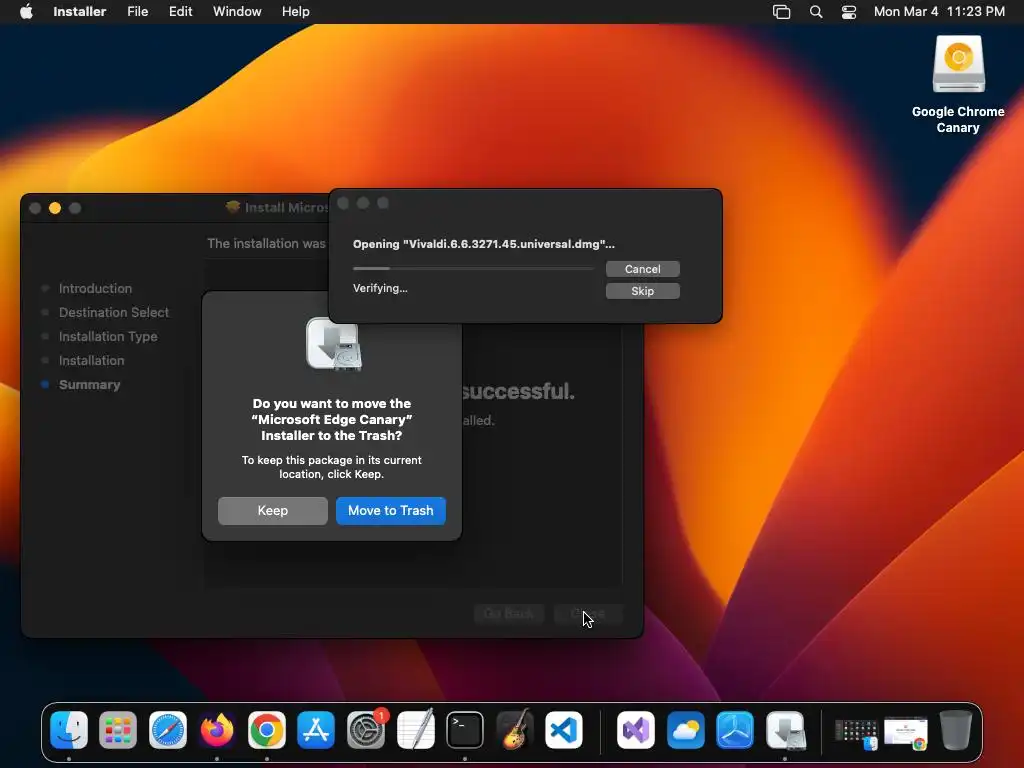Select the Introduction step in Installer sidebar
Image resolution: width=1024 pixels, height=768 pixels.
[x=95, y=289]
